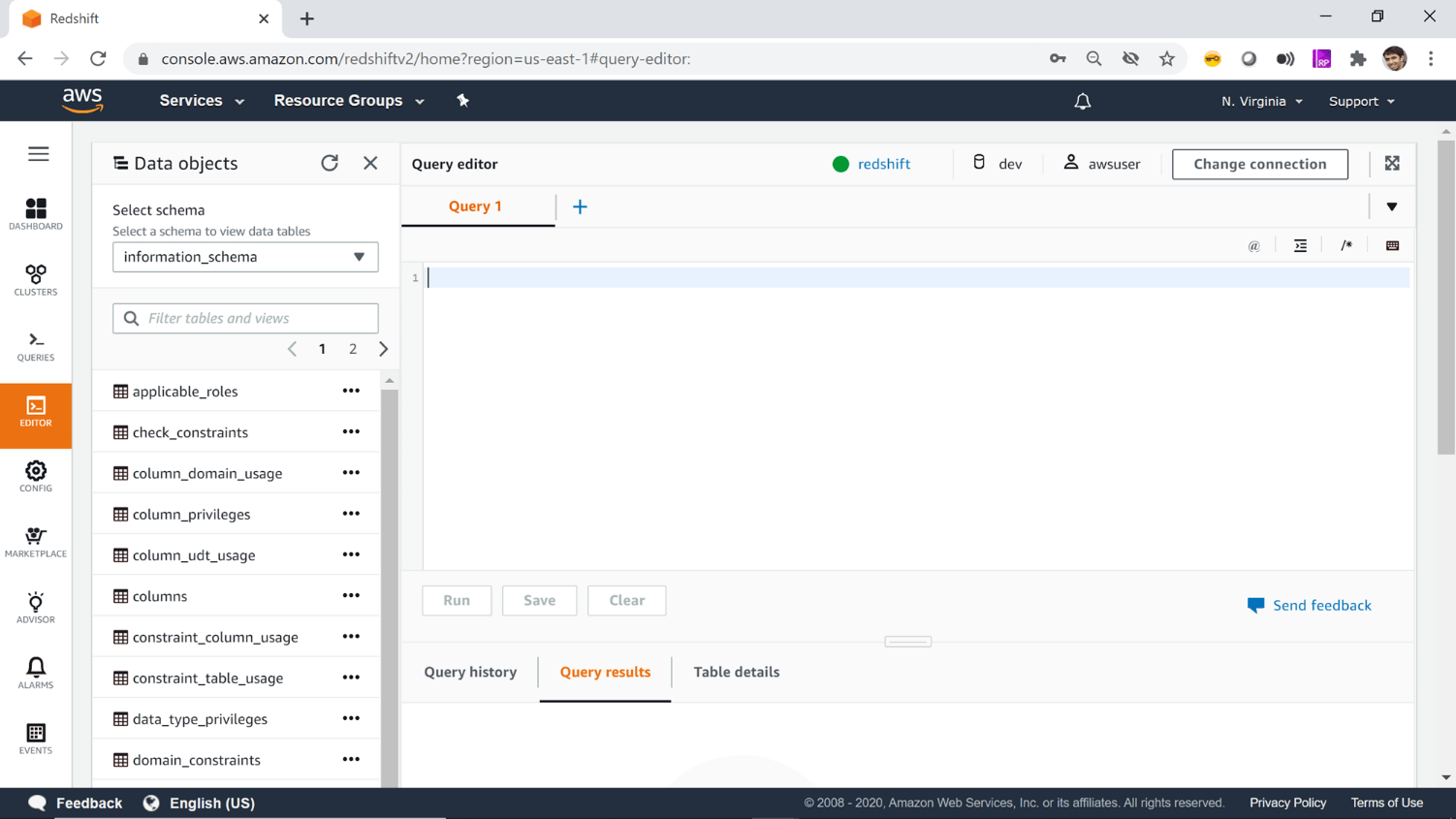Open the schema selection dropdown
Viewport: 1456px width, 819px height.
pos(244,257)
